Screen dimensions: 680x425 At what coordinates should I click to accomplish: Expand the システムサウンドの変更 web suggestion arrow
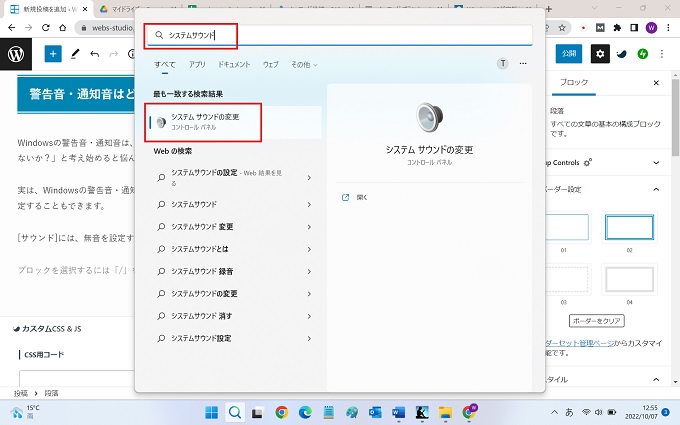(x=309, y=294)
